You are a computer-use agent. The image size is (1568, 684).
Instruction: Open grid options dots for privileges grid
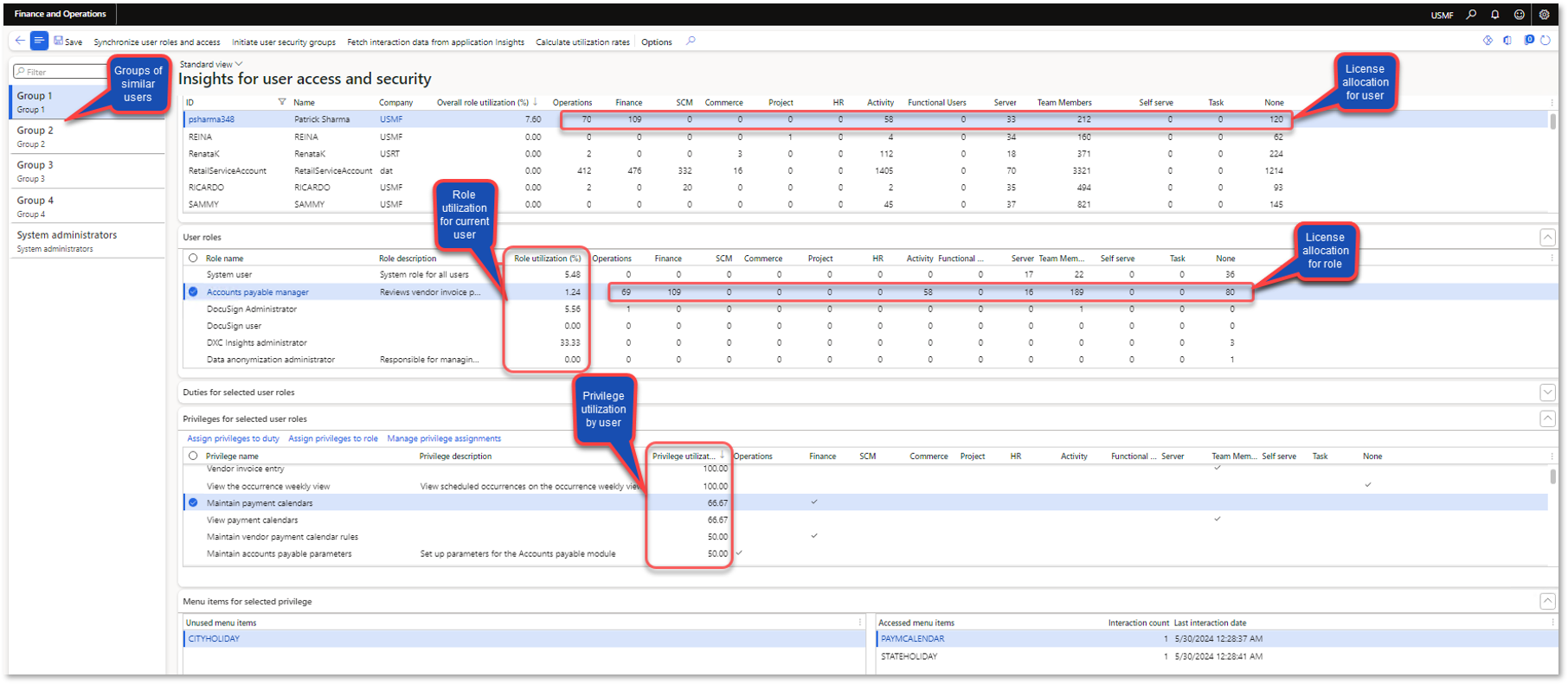(x=1552, y=456)
